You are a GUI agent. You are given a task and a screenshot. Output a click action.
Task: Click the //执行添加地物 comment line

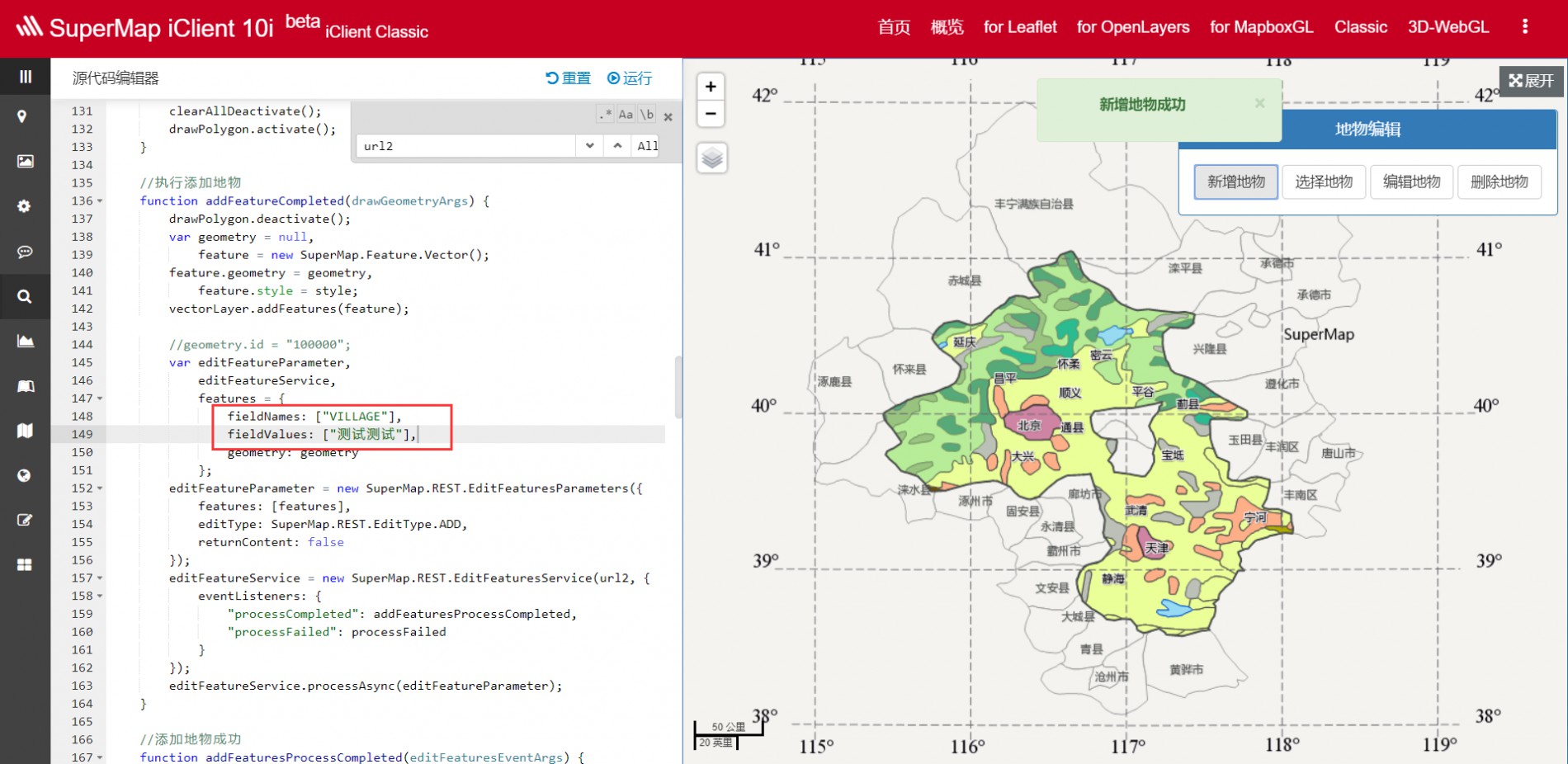coord(191,183)
